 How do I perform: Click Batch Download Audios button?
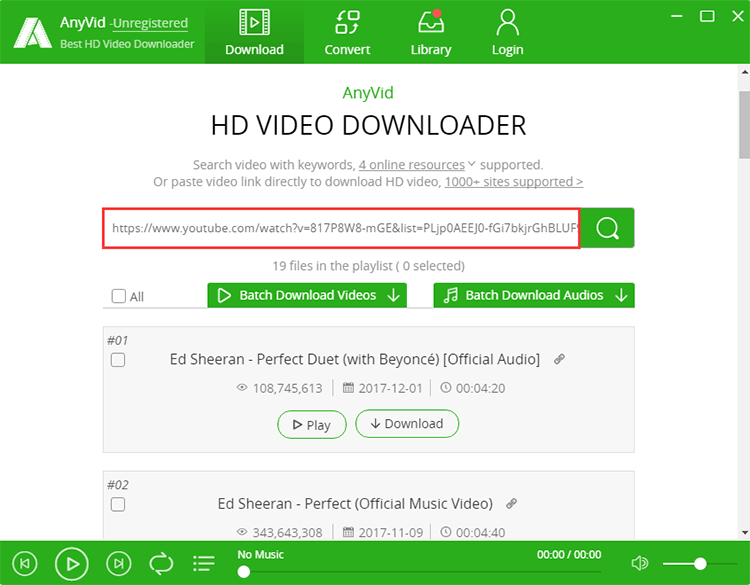tap(534, 295)
